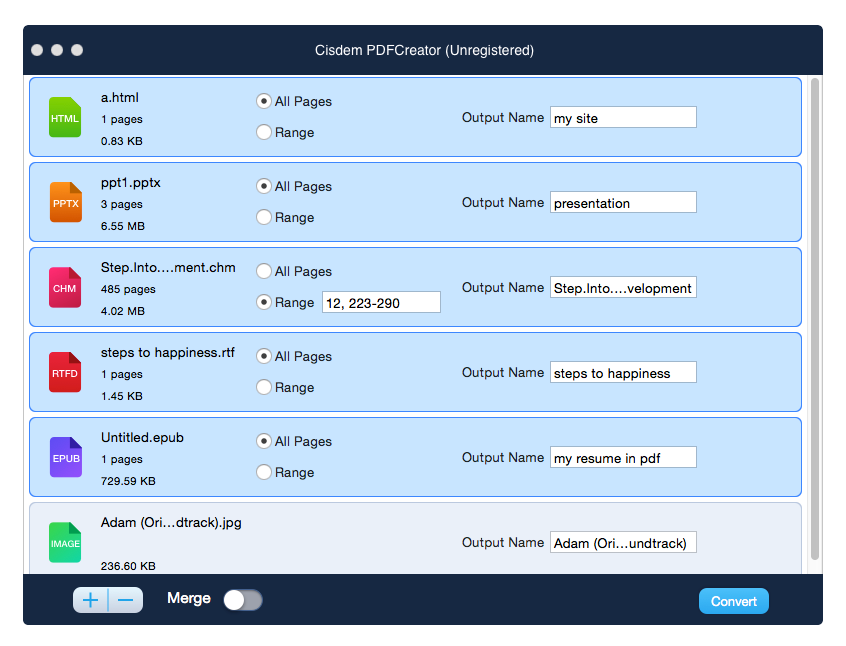846x646 pixels.
Task: Click the "0.83 KB" size label
Action: pyautogui.click(x=122, y=141)
